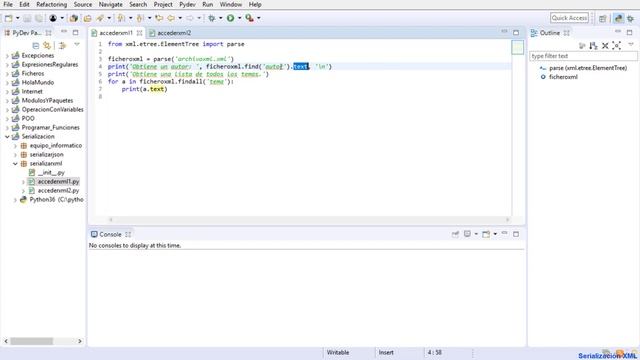Toggle Link with Editor in Package Explorer

tap(47, 45)
